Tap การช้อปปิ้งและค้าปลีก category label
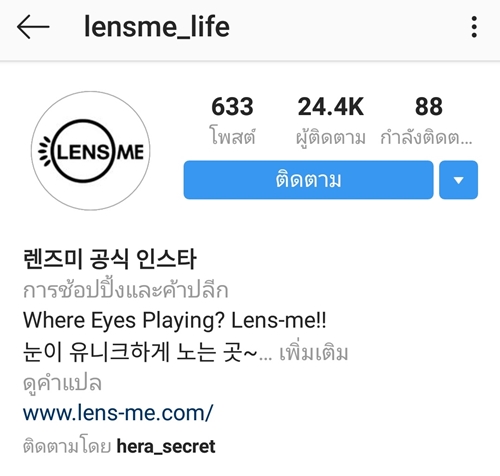Viewport: 500px width, 476px height. (126, 289)
